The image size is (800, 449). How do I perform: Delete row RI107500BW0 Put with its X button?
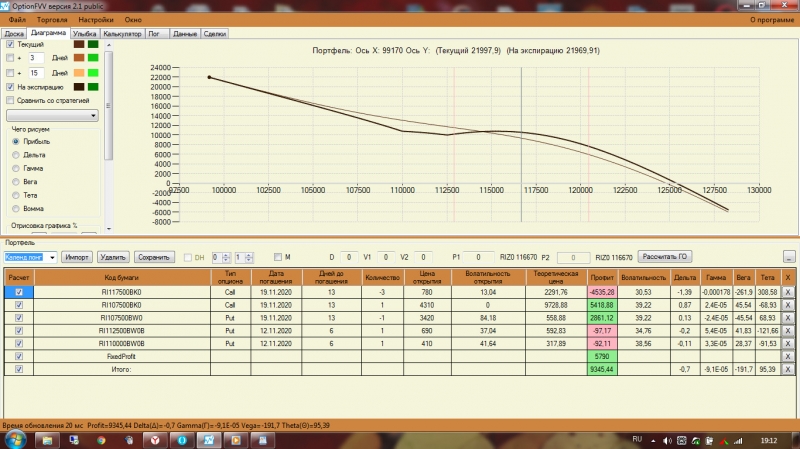tap(788, 318)
